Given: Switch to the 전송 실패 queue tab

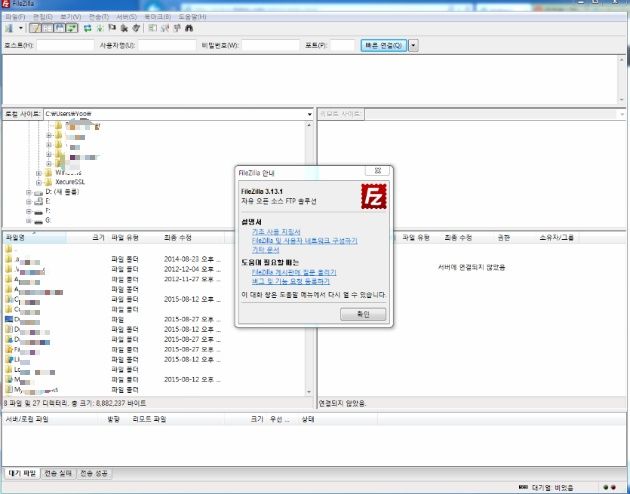Looking at the screenshot, I should [x=58, y=474].
